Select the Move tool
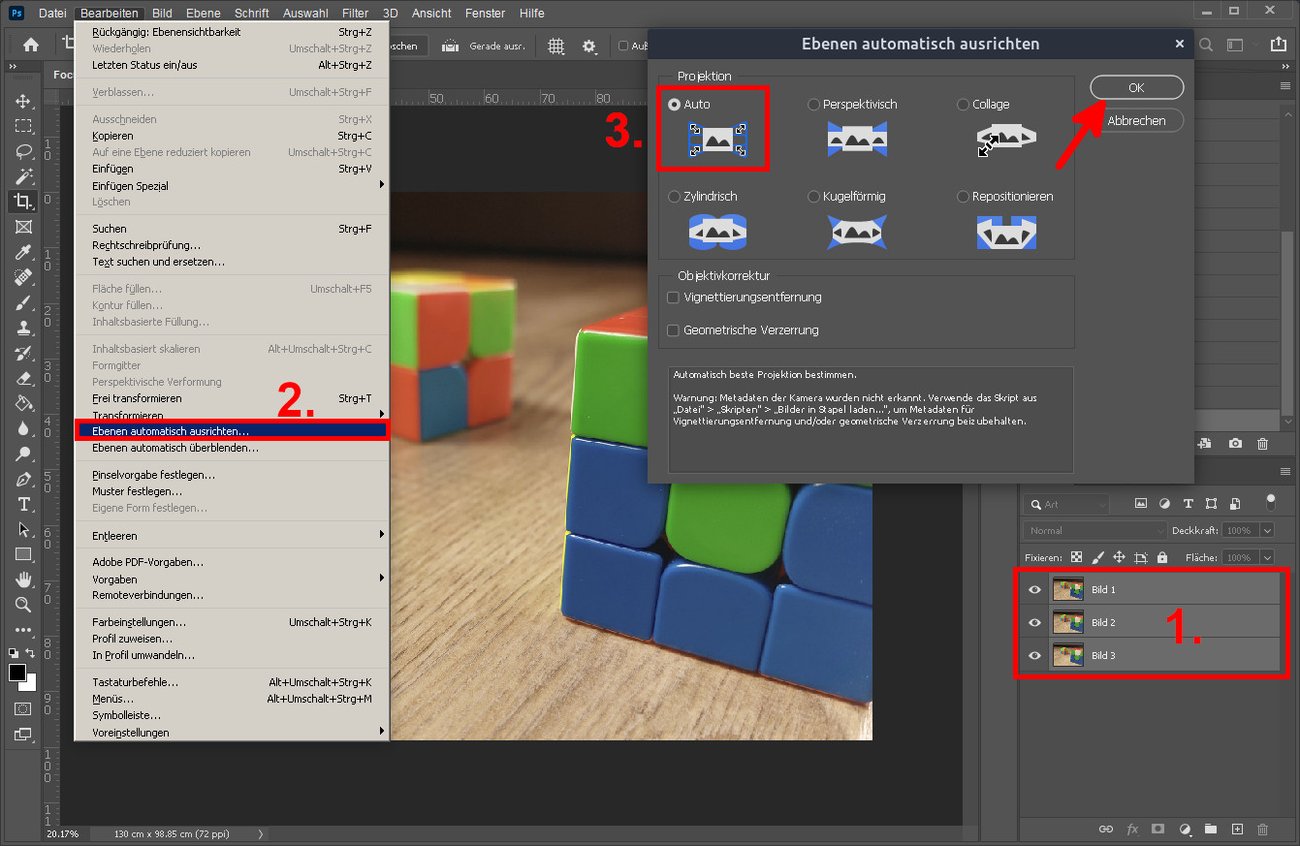The image size is (1300, 846). click(x=22, y=100)
